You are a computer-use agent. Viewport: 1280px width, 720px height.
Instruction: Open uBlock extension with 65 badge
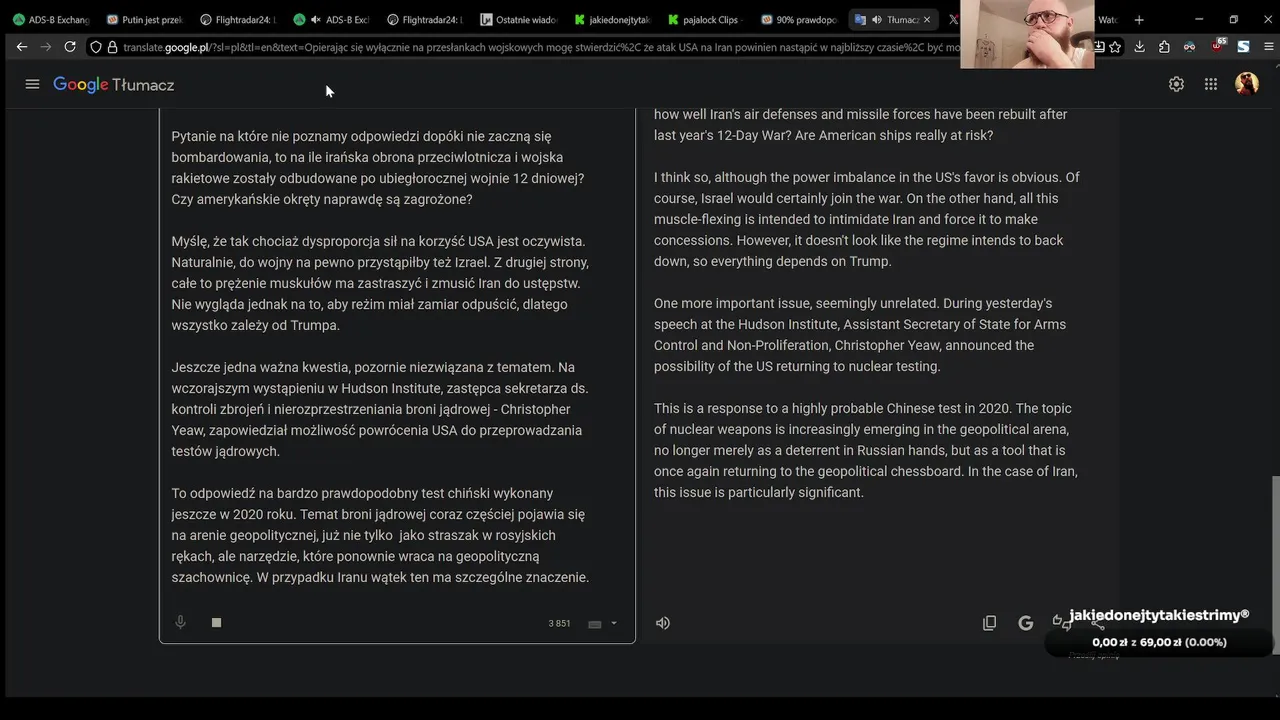click(1218, 45)
